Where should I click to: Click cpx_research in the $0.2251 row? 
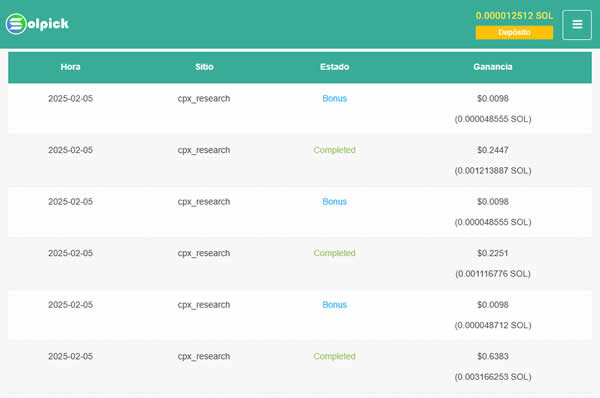pyautogui.click(x=204, y=253)
